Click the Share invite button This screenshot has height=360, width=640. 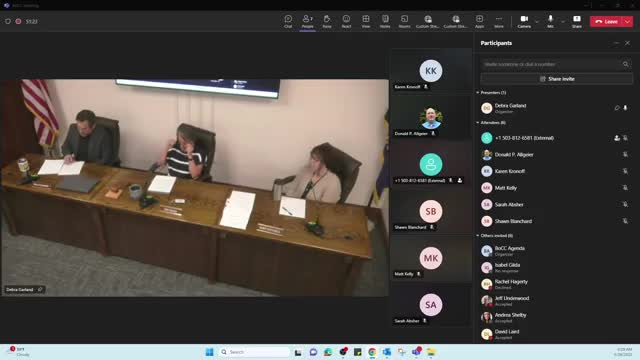[556, 79]
